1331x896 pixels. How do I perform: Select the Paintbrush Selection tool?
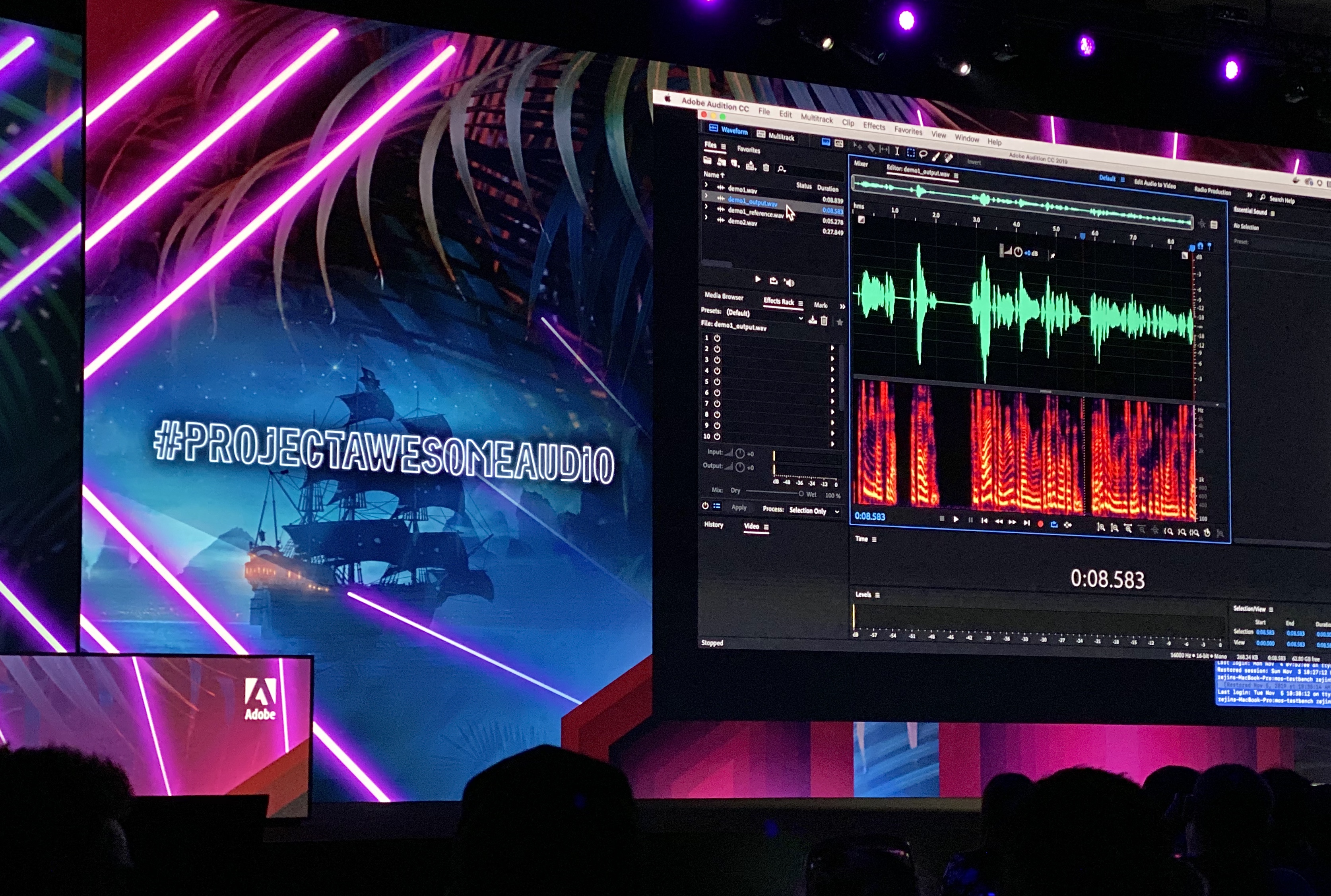935,156
